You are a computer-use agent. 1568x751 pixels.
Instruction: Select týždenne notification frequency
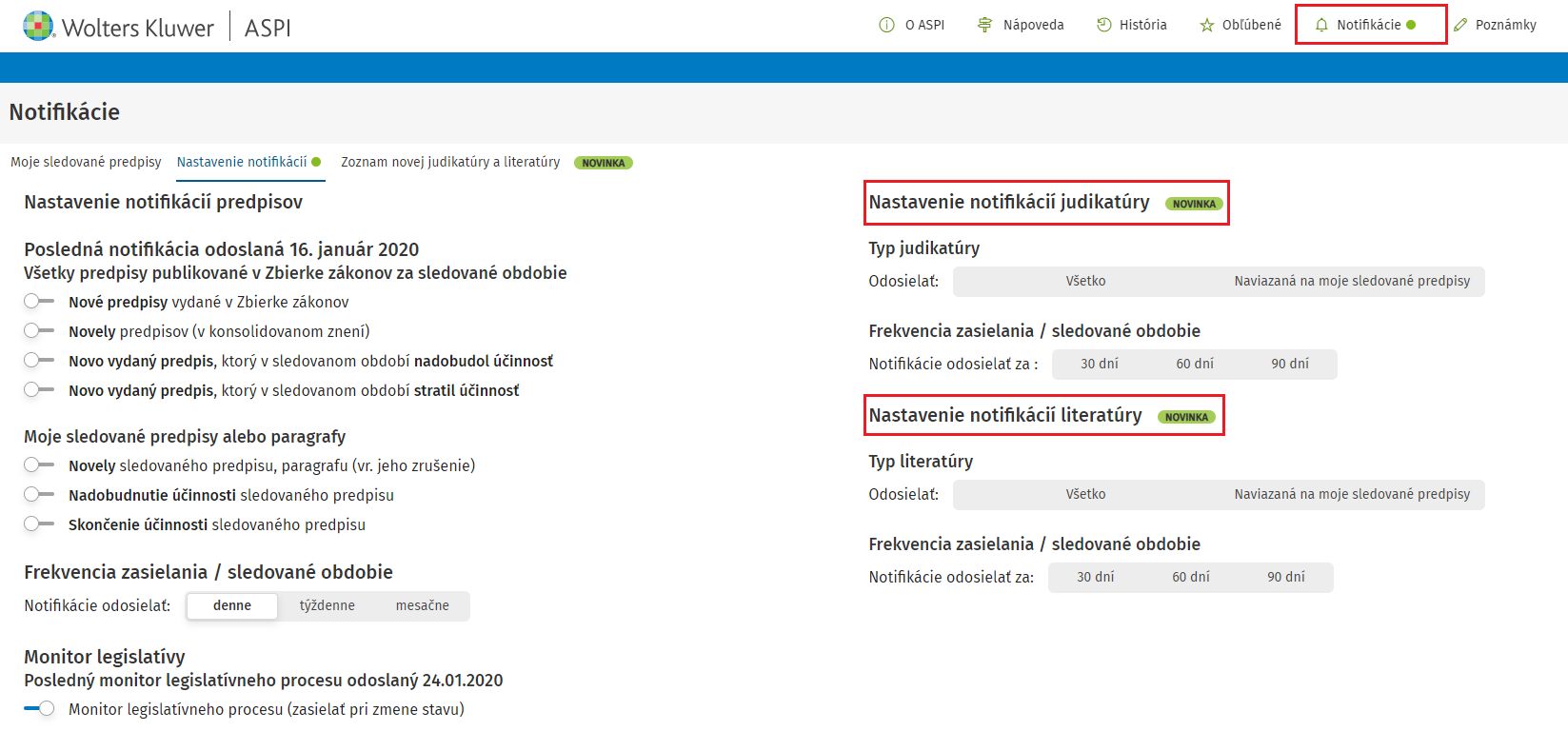(x=327, y=605)
